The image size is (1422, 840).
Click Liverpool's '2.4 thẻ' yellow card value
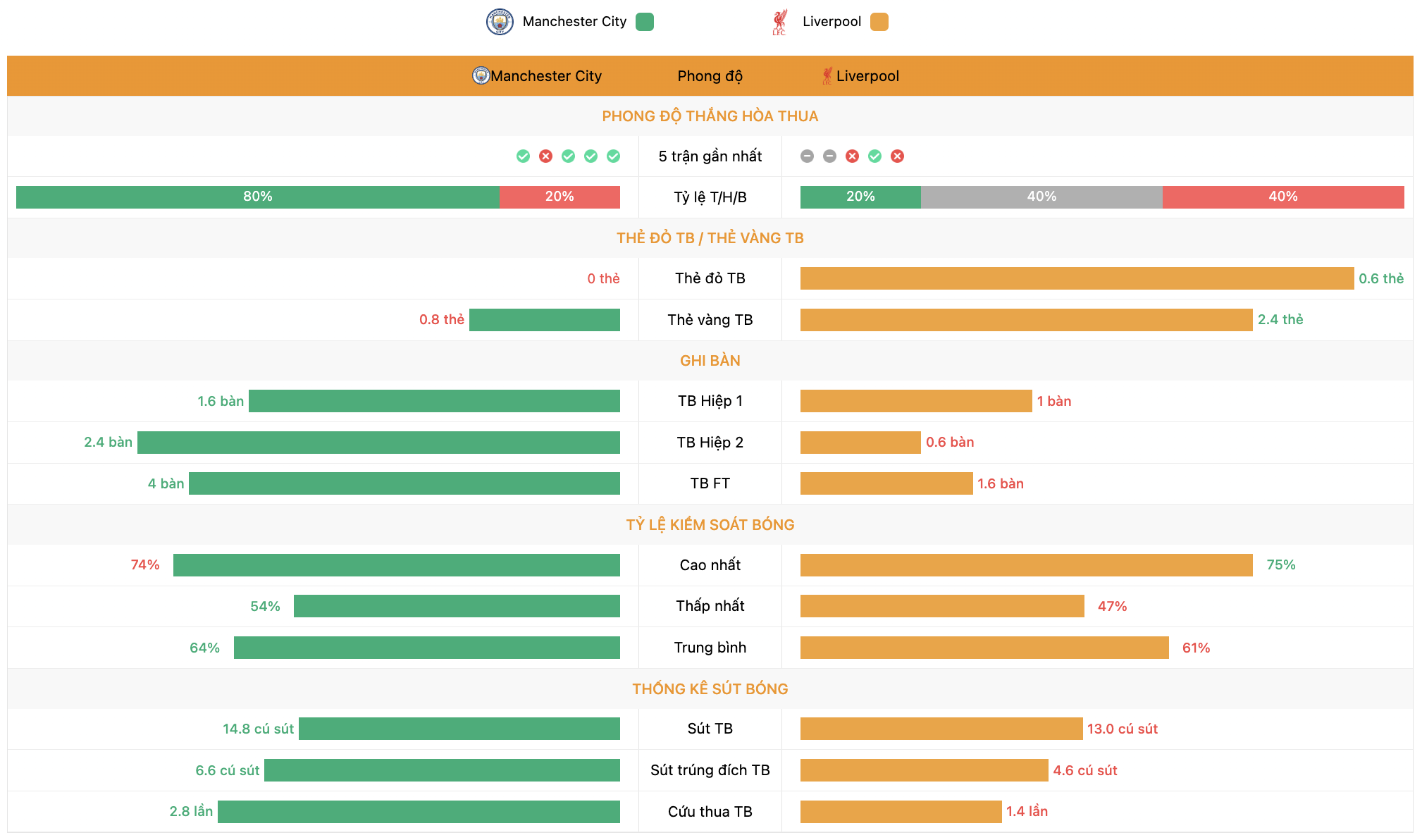click(x=1280, y=319)
